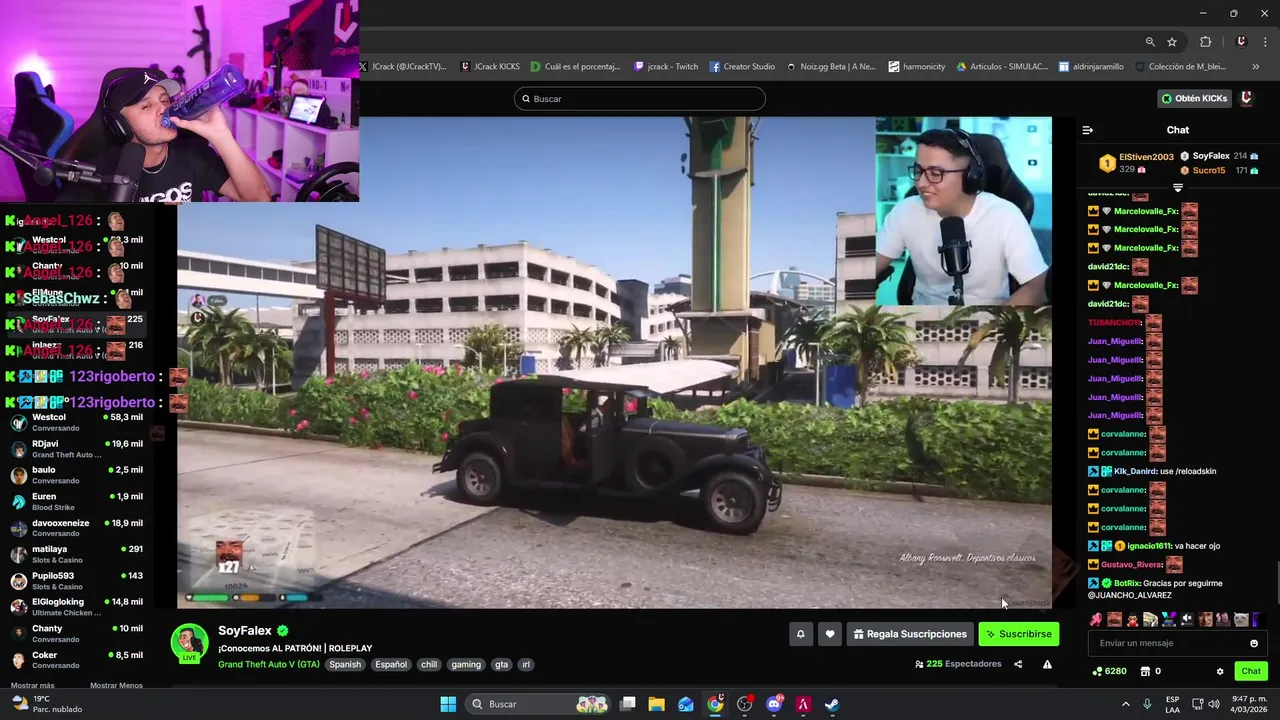This screenshot has width=1280, height=720.
Task: Open the harmonicity bookmark
Action: point(916,67)
